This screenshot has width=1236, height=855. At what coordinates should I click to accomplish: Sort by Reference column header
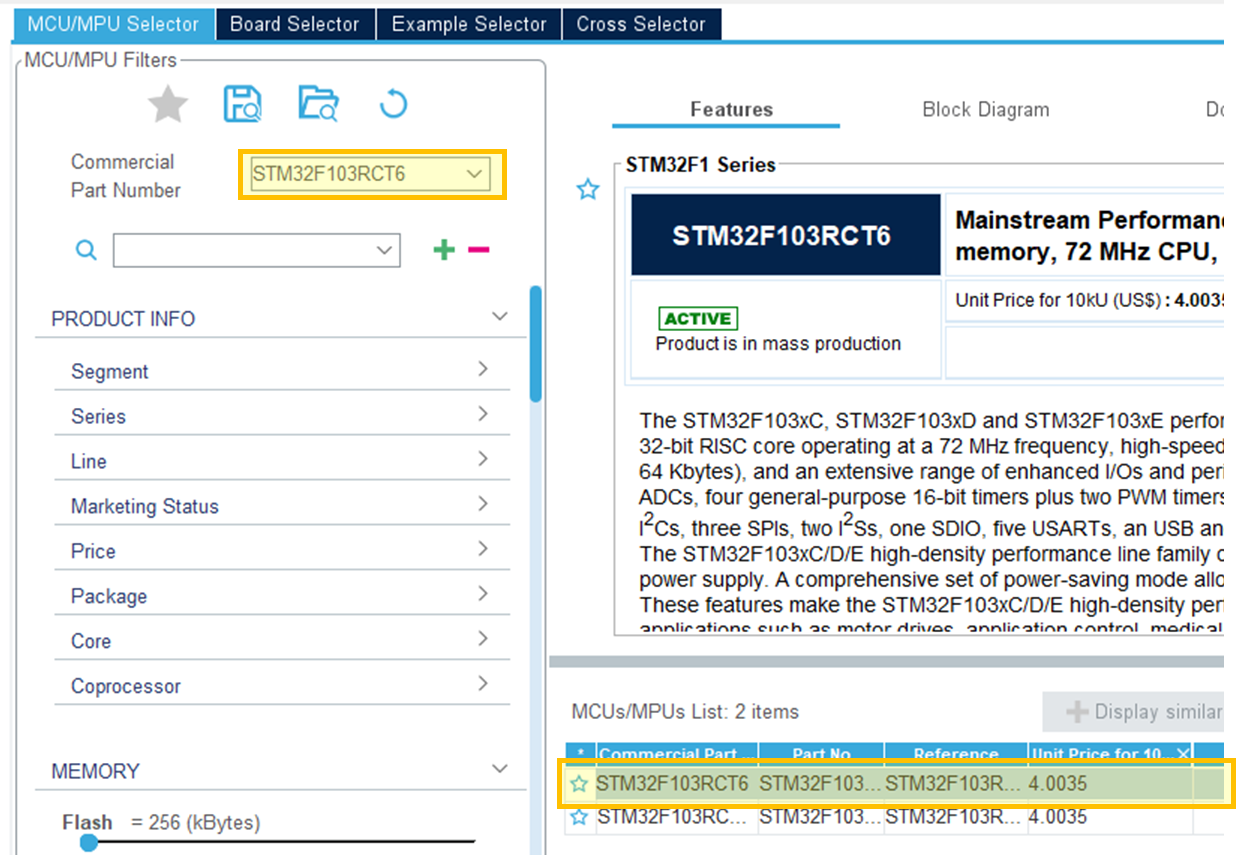955,754
